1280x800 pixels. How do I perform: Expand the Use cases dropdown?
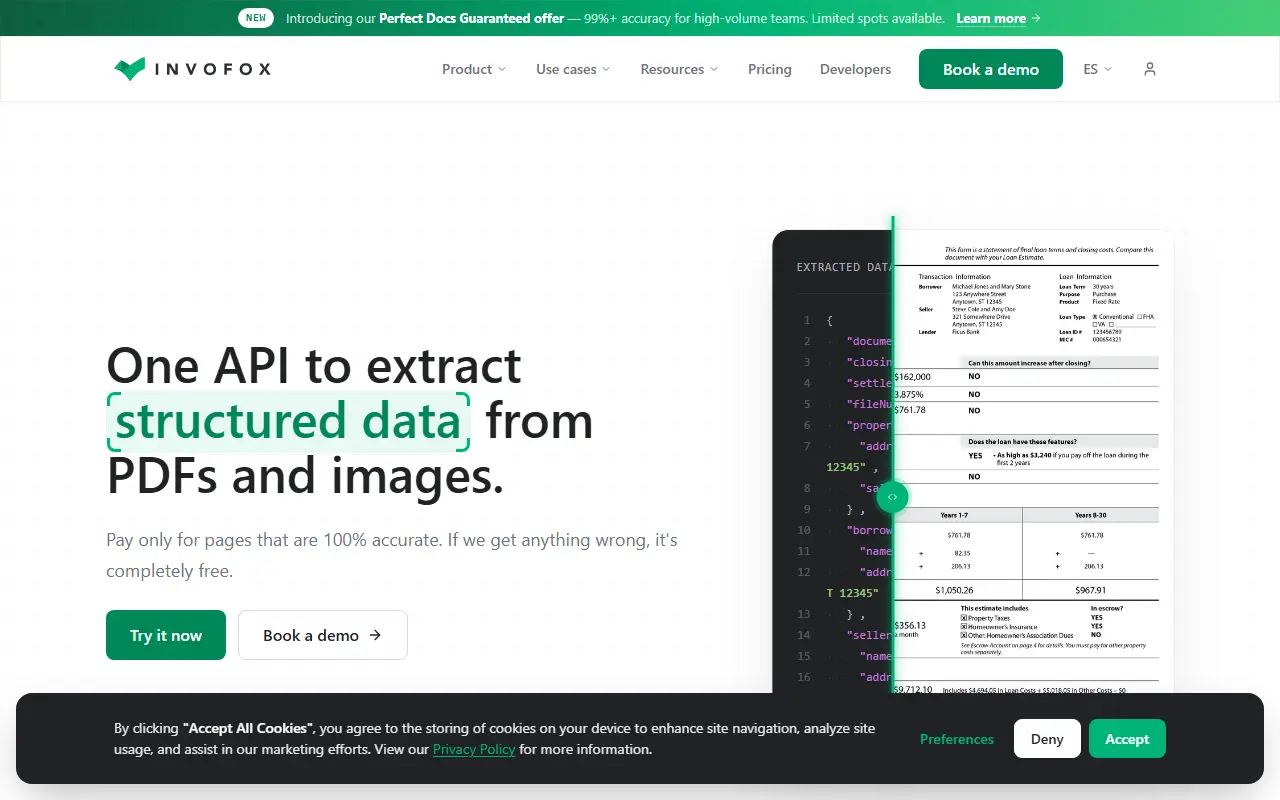(x=573, y=69)
